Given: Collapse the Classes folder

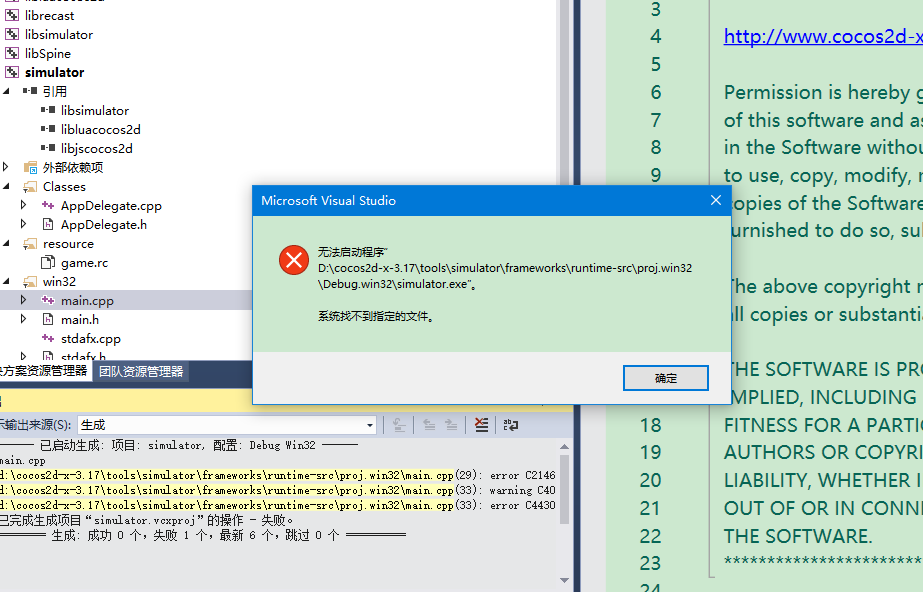Looking at the screenshot, I should (6, 187).
